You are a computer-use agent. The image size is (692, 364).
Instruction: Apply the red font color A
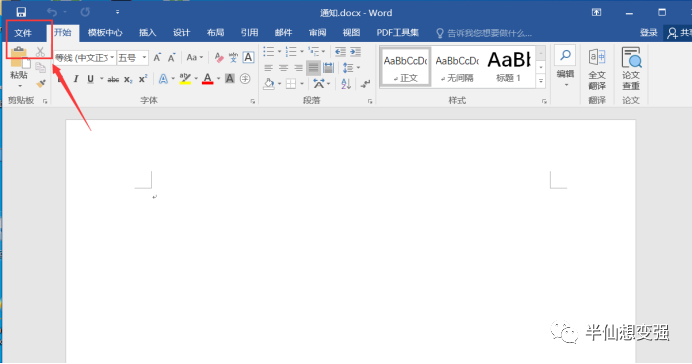(207, 79)
